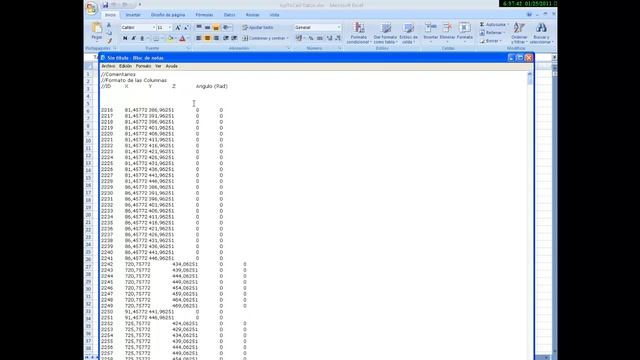Open Ver menu in Bloc de notas

158,66
